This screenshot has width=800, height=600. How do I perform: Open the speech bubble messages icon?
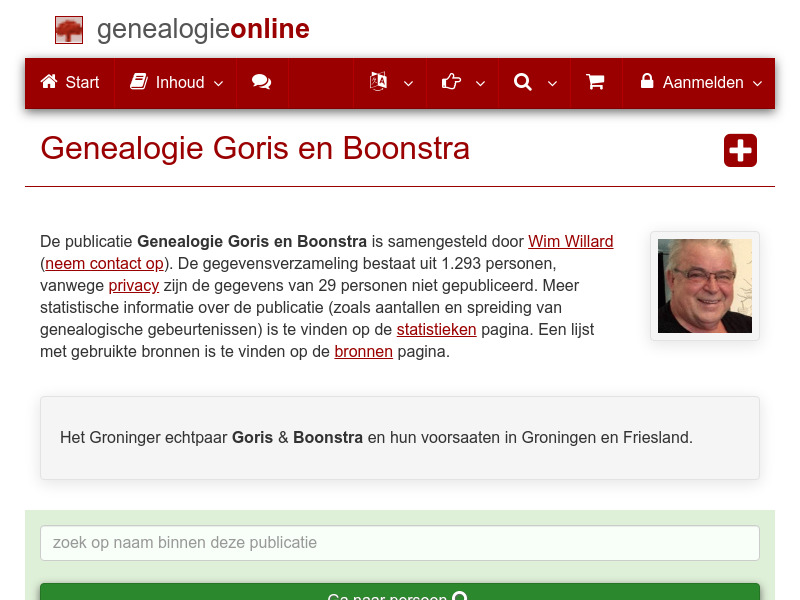[x=262, y=82]
